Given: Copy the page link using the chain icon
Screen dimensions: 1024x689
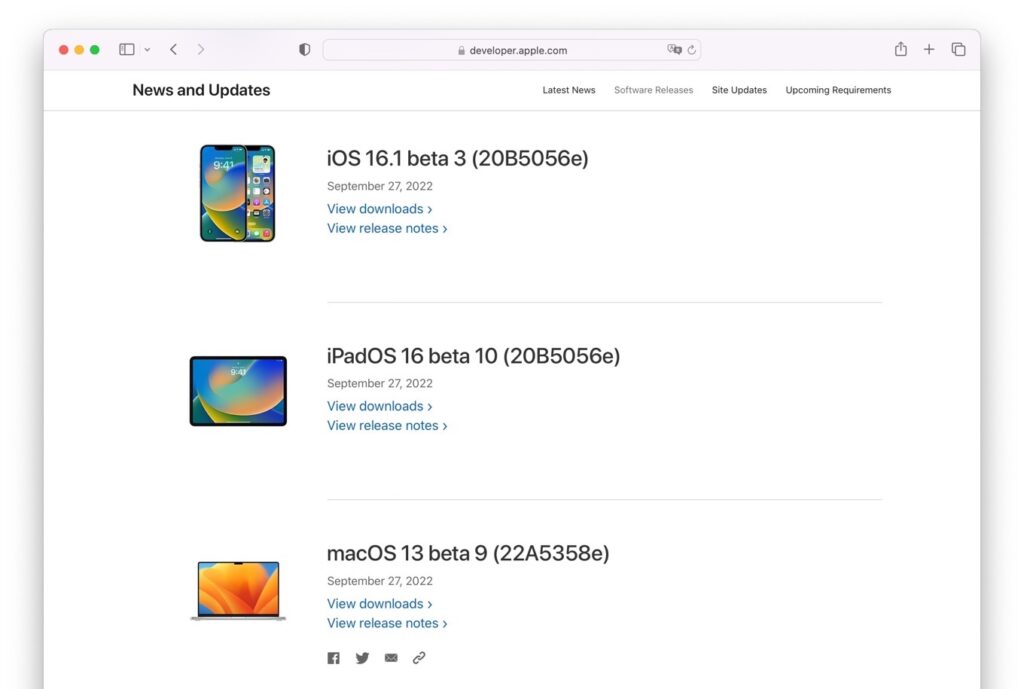Looking at the screenshot, I should pos(419,657).
